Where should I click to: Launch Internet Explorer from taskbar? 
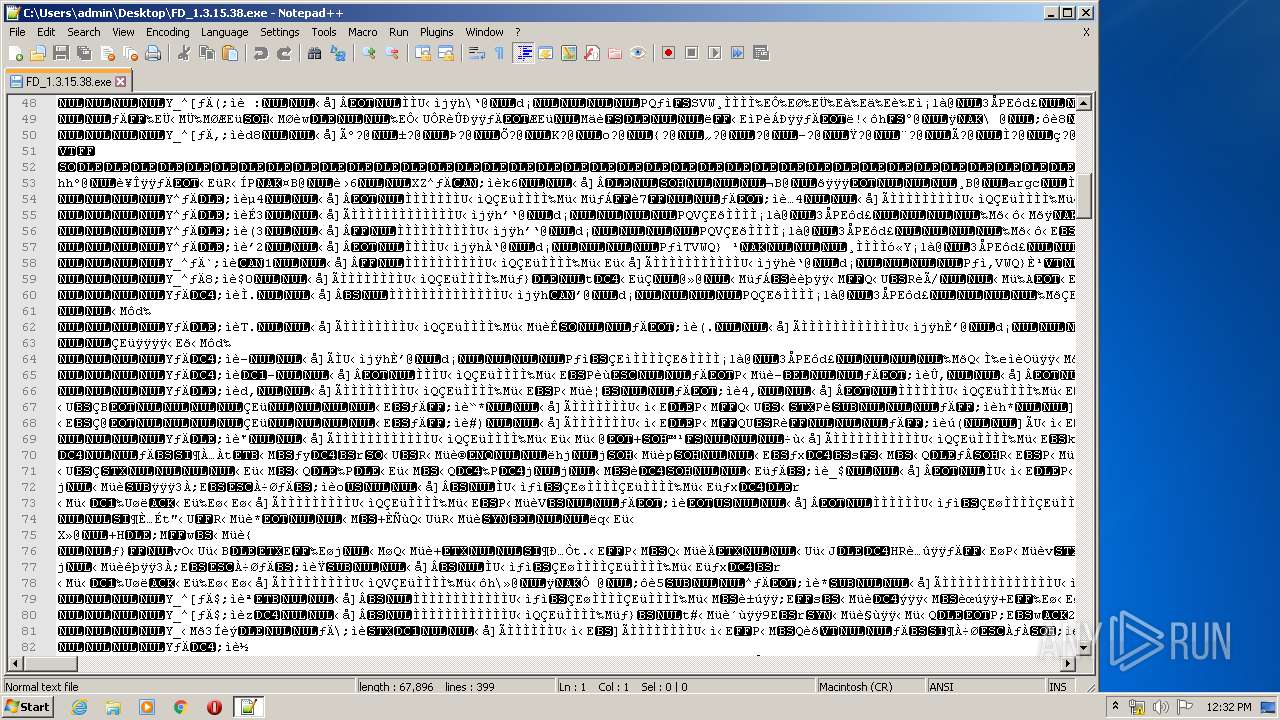tap(79, 707)
